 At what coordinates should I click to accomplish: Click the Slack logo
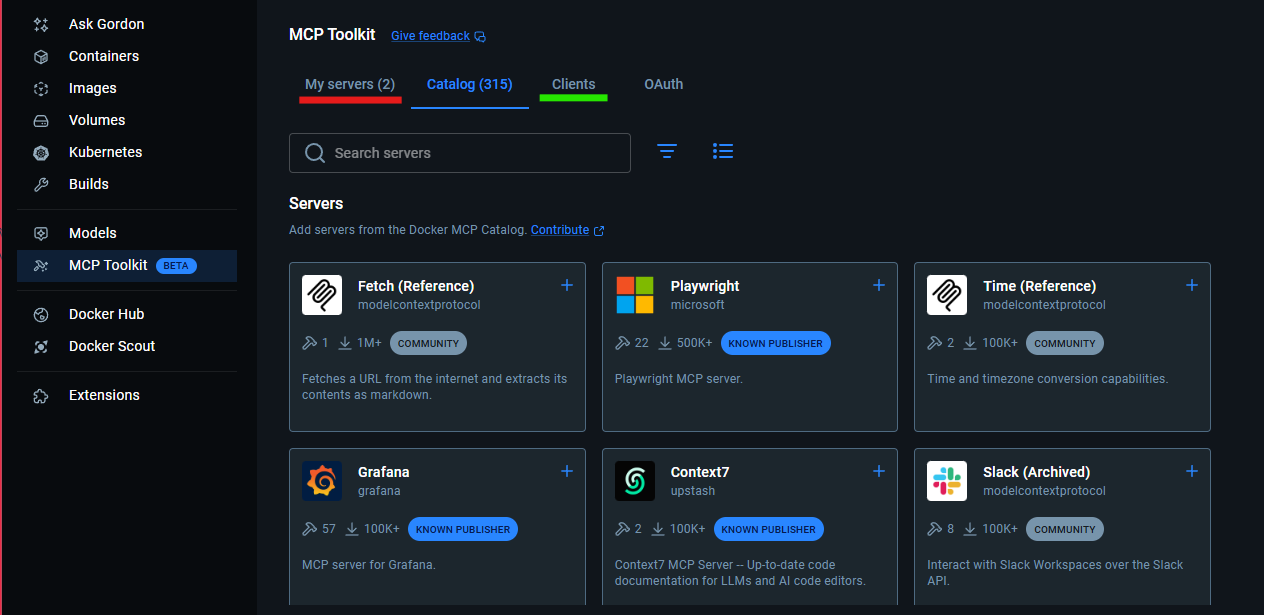pyautogui.click(x=947, y=481)
